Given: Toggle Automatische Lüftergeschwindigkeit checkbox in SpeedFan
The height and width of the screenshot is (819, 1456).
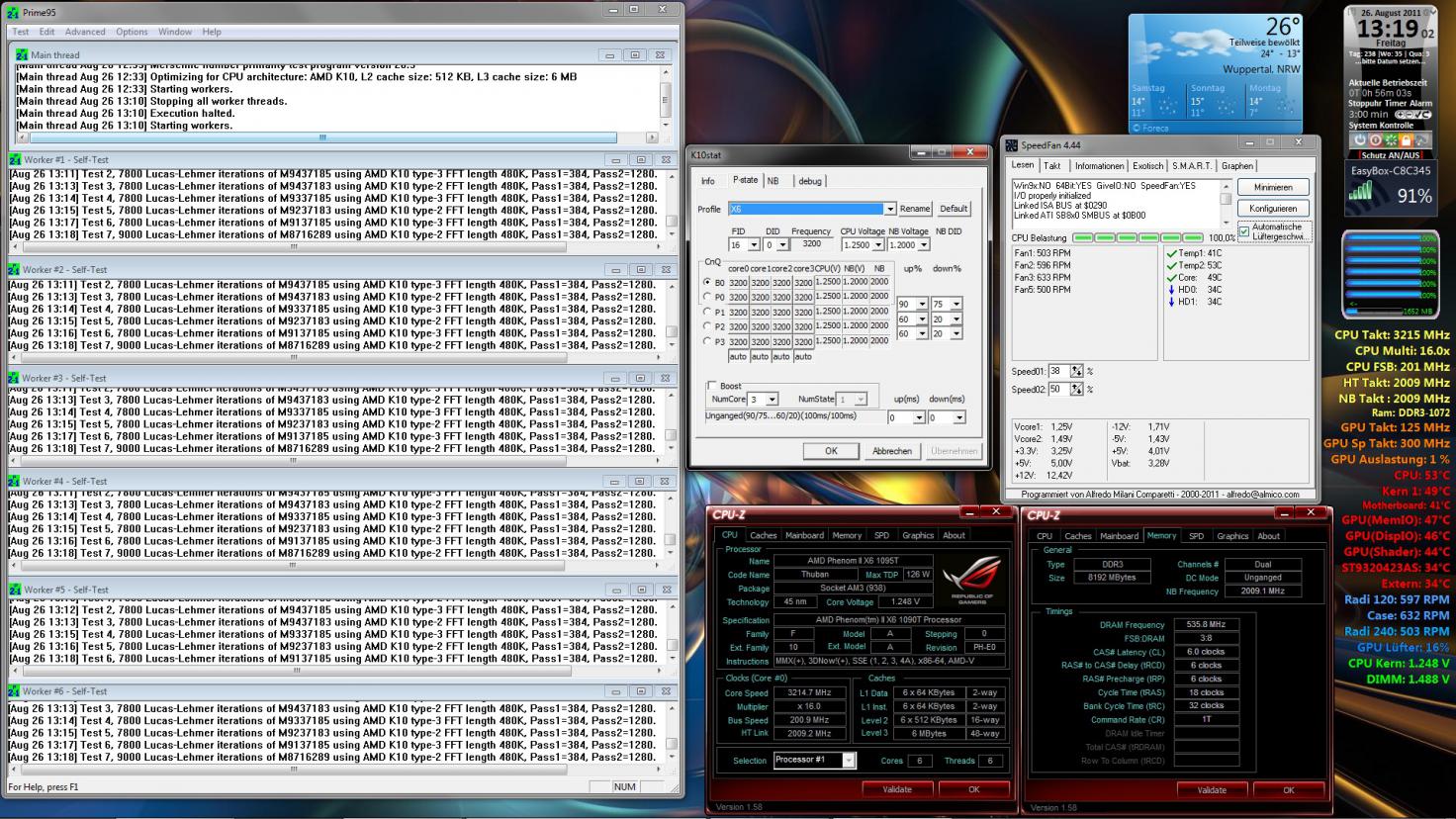Looking at the screenshot, I should (1244, 230).
